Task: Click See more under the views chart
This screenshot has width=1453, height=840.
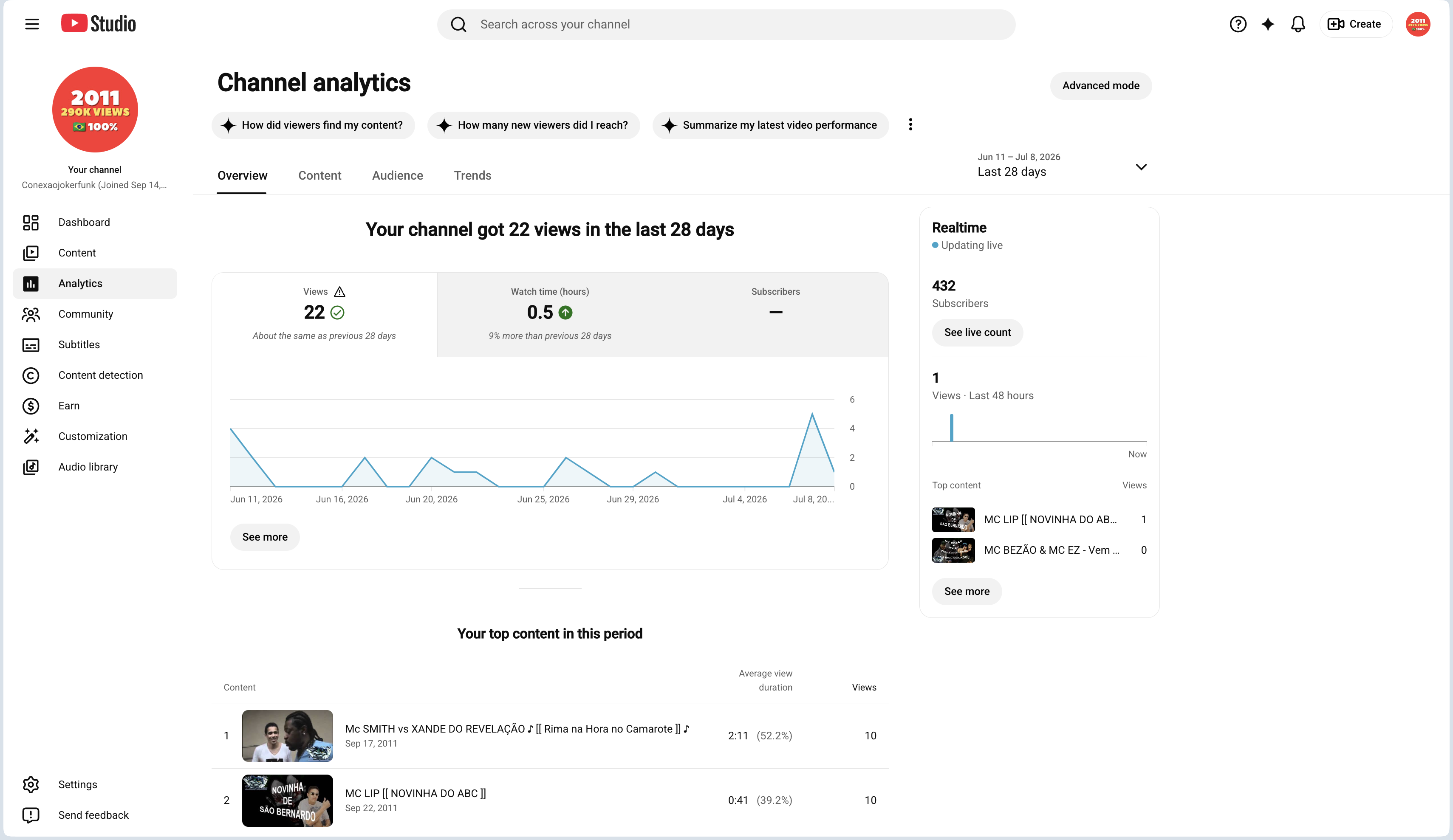Action: tap(265, 537)
